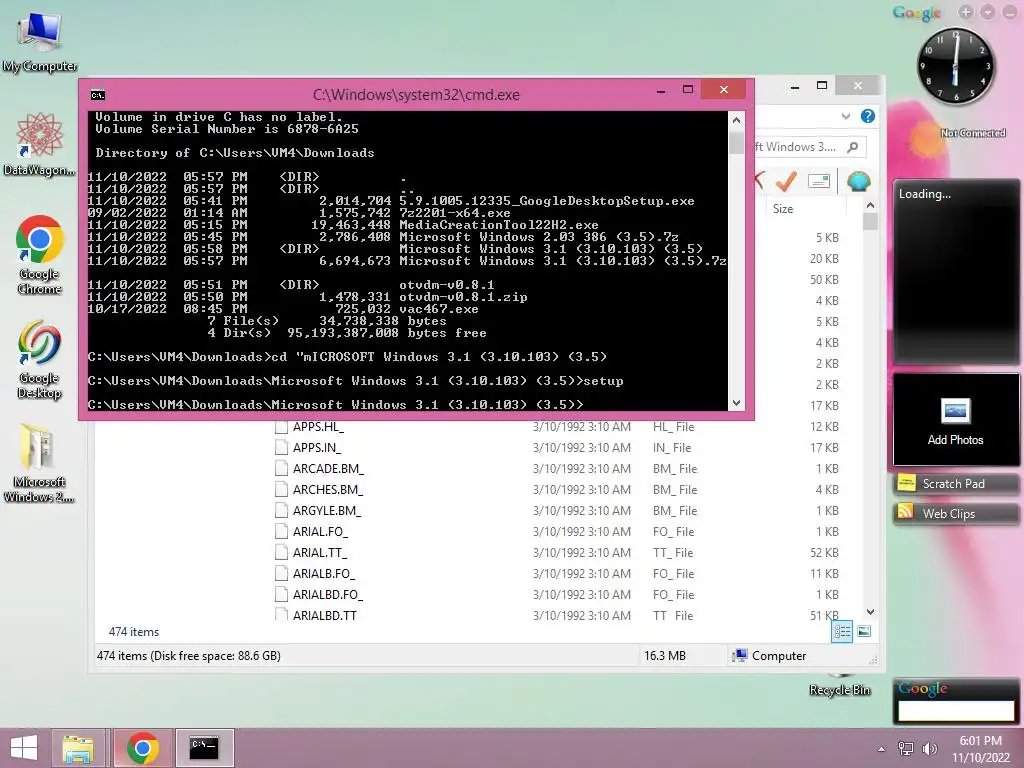Select the ARIALBD.FO_ file
This screenshot has width=1024, height=768.
[x=327, y=594]
